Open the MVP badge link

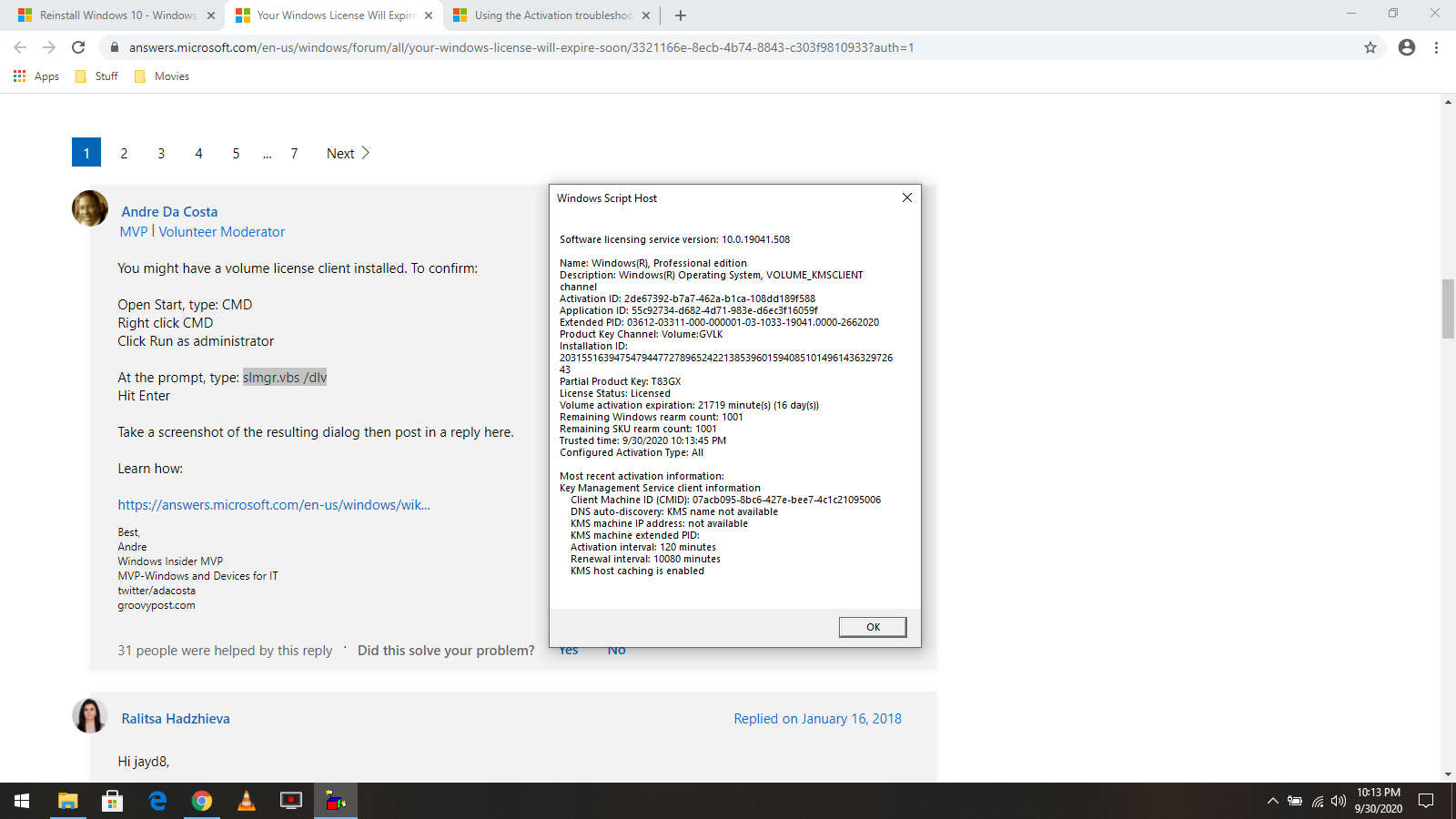click(x=134, y=232)
